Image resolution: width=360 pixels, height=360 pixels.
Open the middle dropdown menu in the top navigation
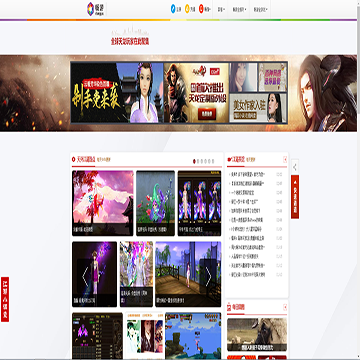point(239,9)
